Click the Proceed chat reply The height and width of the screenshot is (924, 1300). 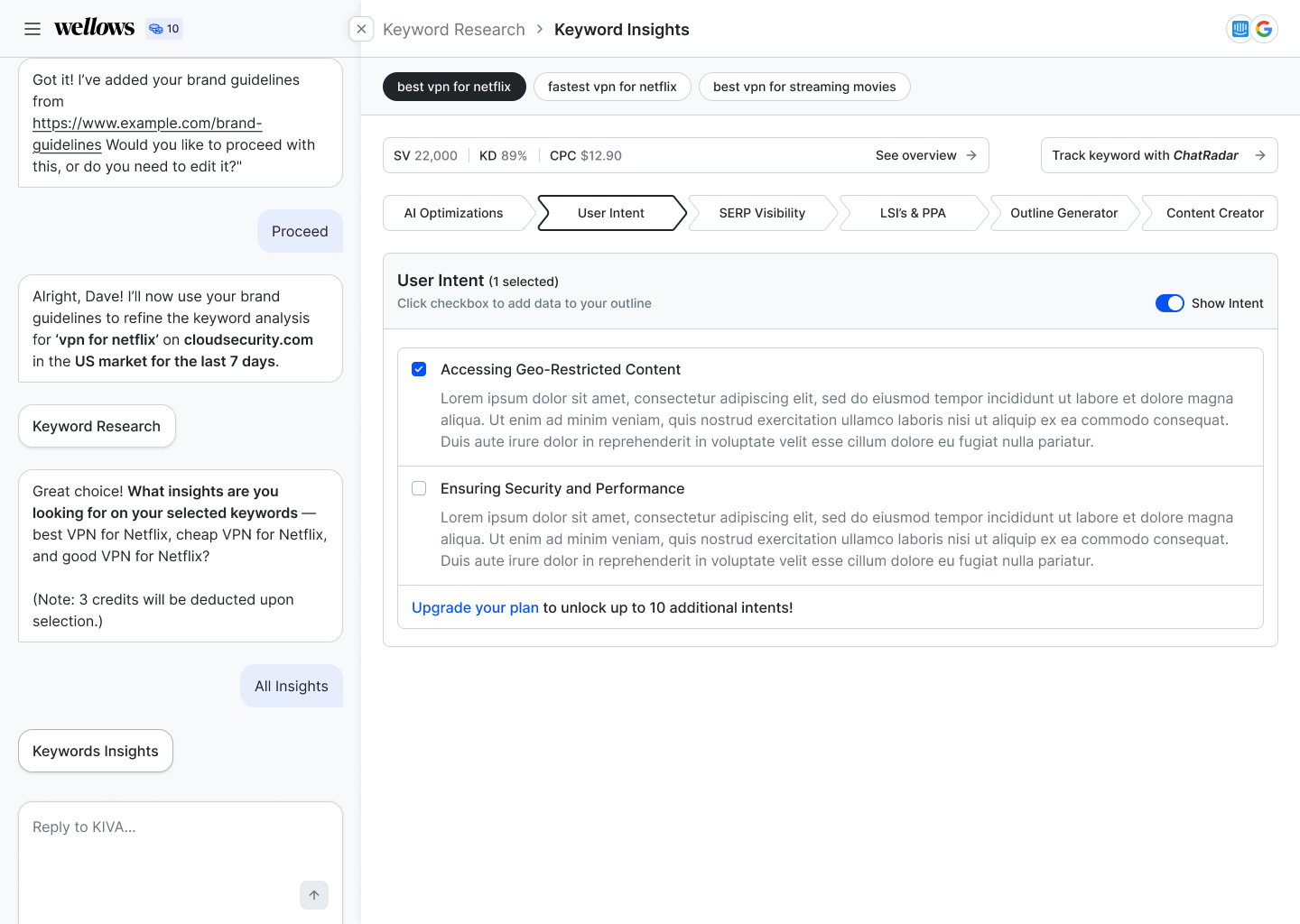tap(300, 231)
